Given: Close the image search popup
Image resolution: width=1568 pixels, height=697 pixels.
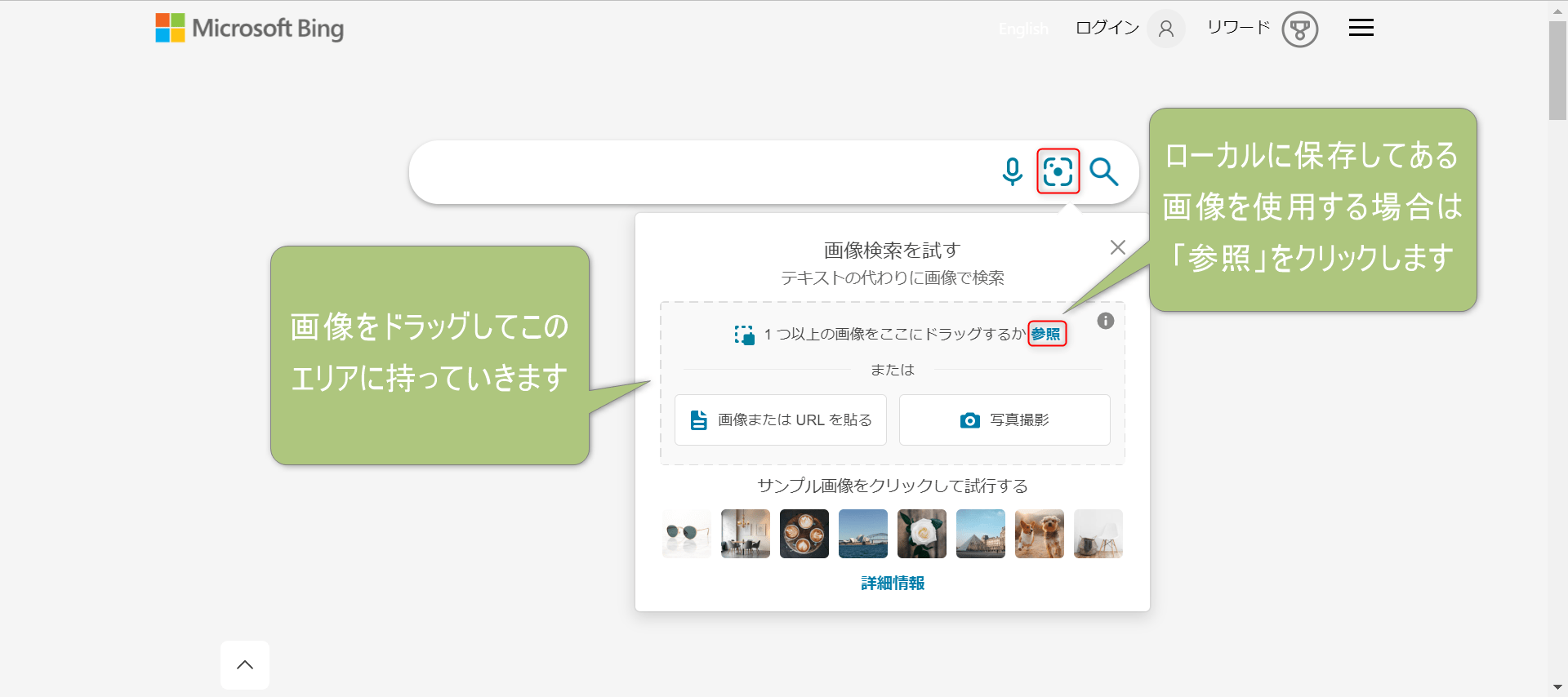Looking at the screenshot, I should [x=1118, y=247].
